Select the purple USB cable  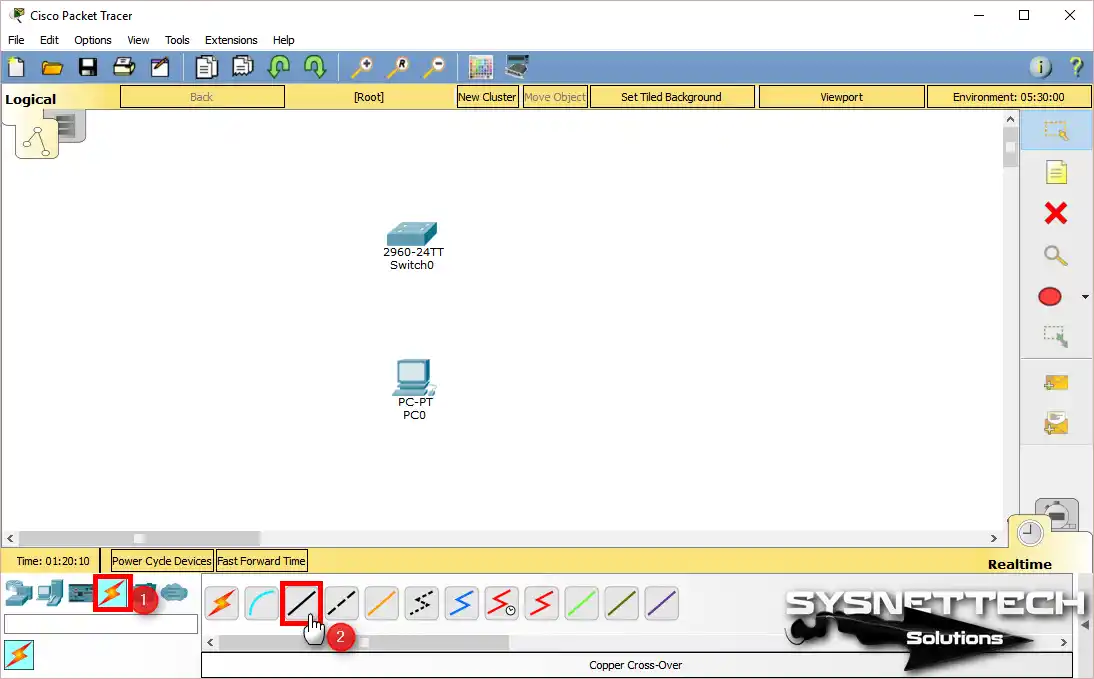pos(661,603)
